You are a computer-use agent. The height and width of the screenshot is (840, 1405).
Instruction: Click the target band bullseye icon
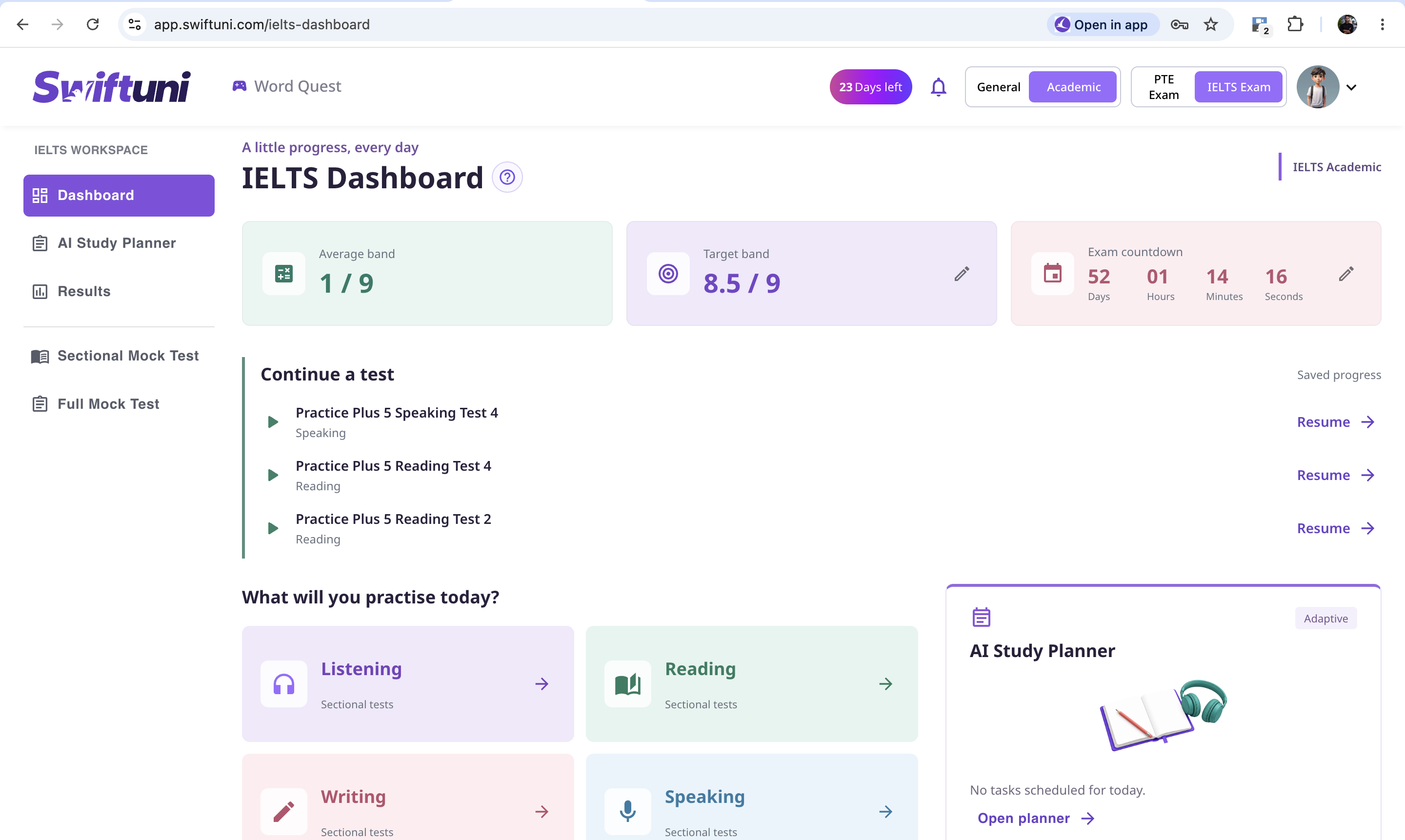668,273
